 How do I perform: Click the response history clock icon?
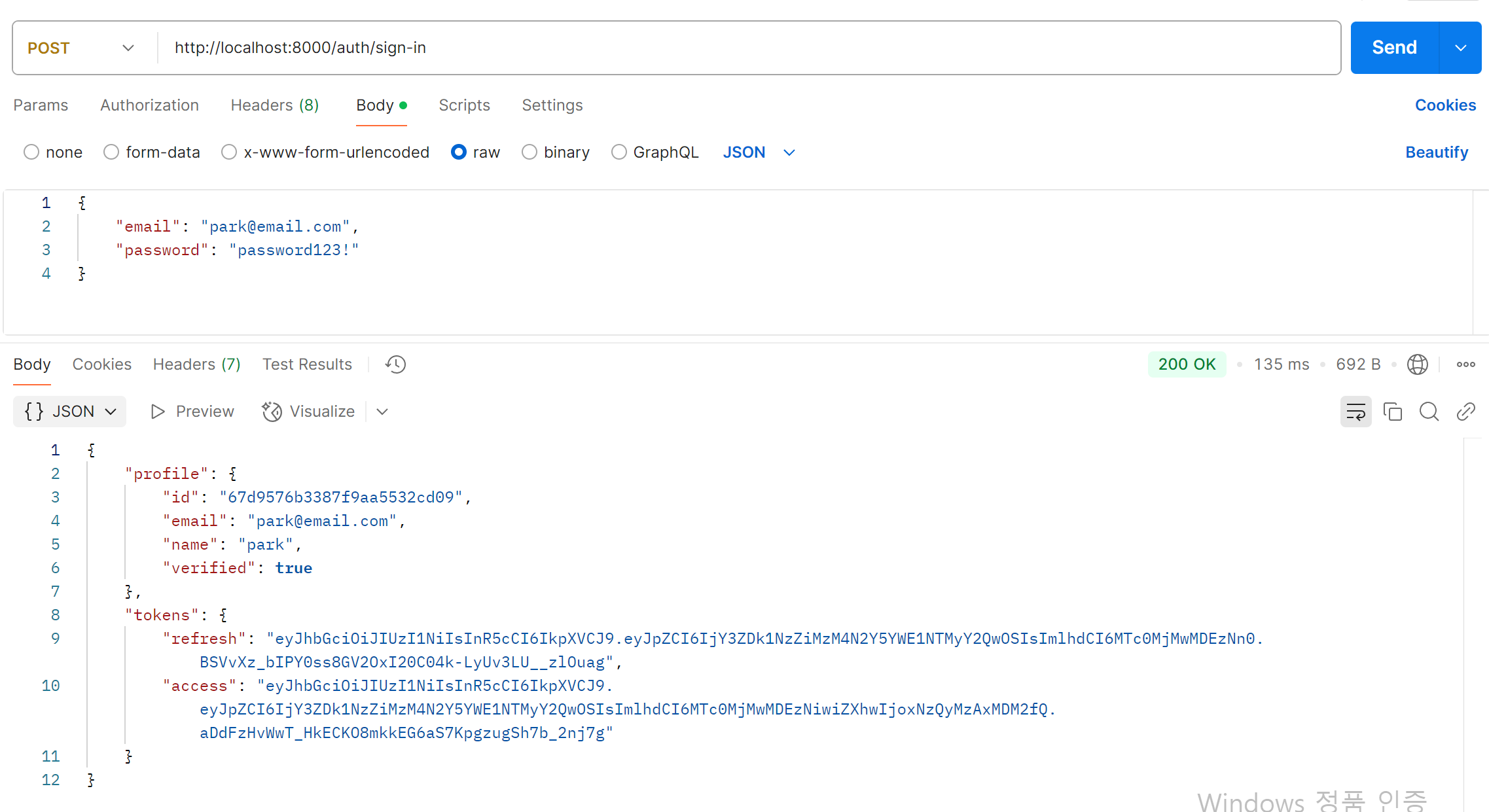click(x=395, y=364)
